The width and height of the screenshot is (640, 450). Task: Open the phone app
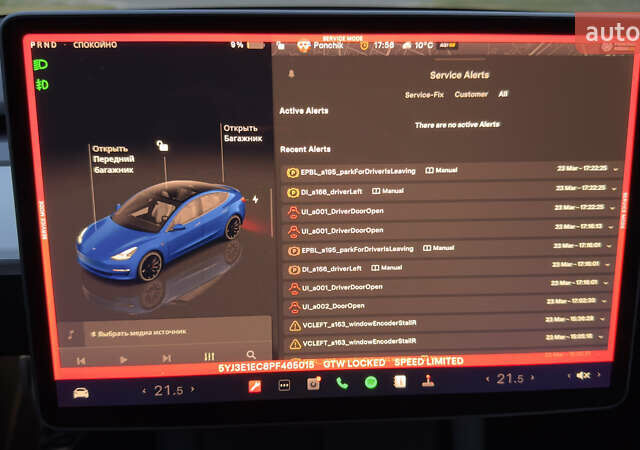(342, 383)
